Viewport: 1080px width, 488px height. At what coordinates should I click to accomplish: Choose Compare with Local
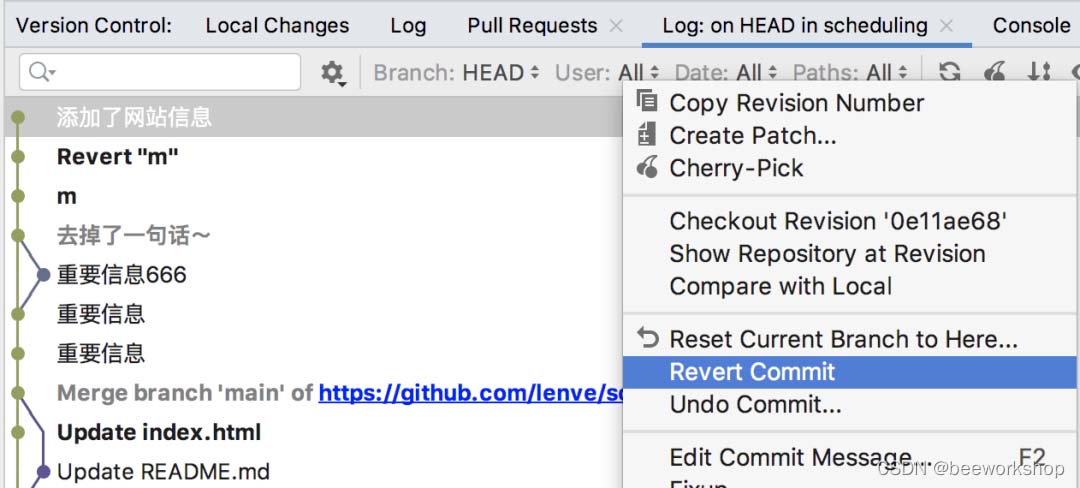pos(851,286)
